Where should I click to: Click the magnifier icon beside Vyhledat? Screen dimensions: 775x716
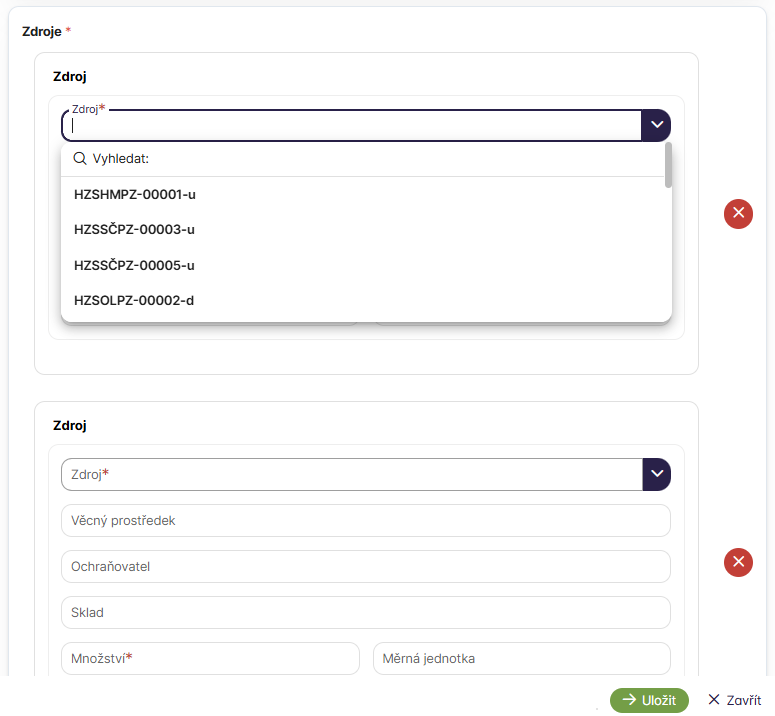click(x=80, y=158)
